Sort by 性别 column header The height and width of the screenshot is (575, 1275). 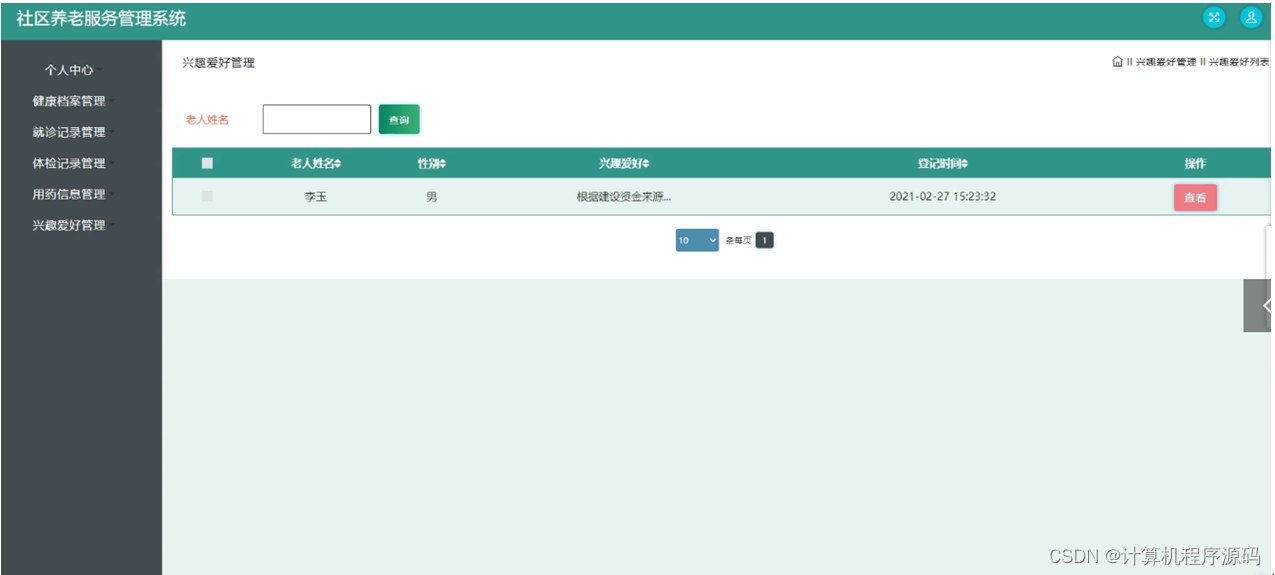click(432, 163)
